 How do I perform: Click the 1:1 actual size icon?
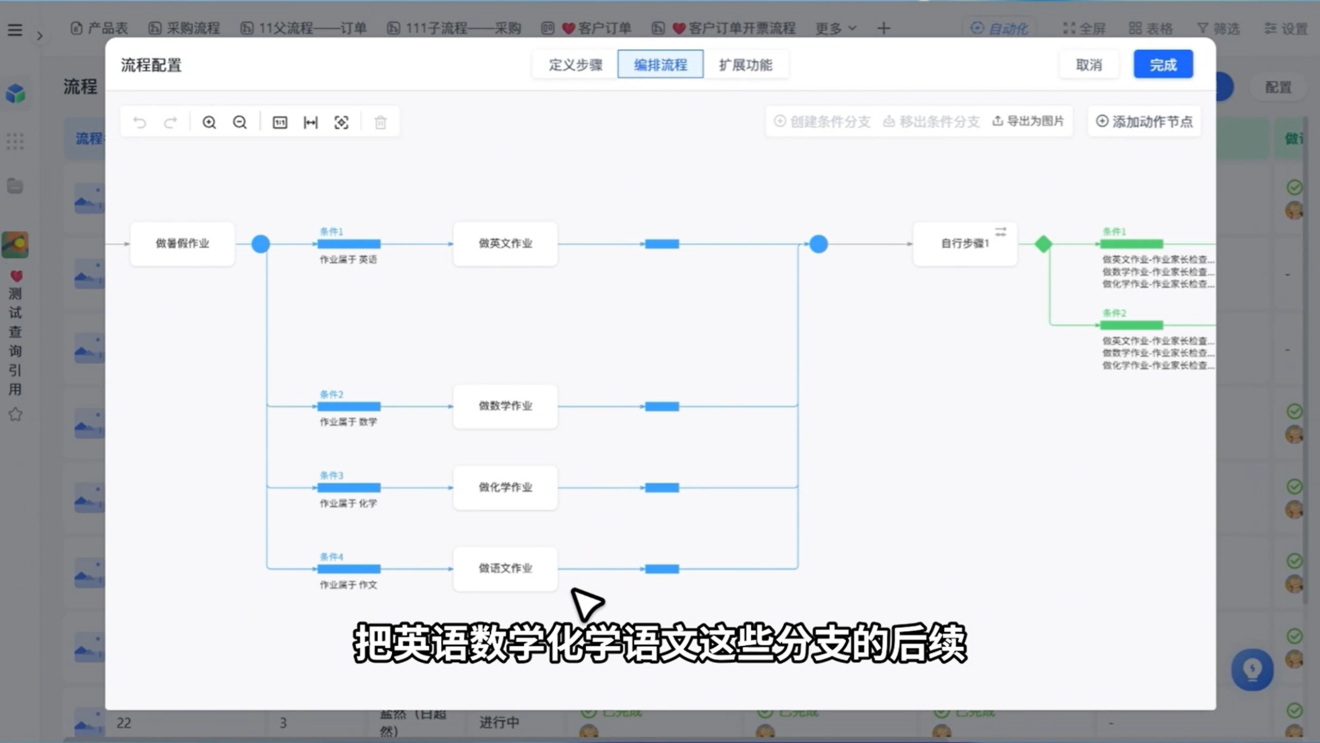coord(280,122)
